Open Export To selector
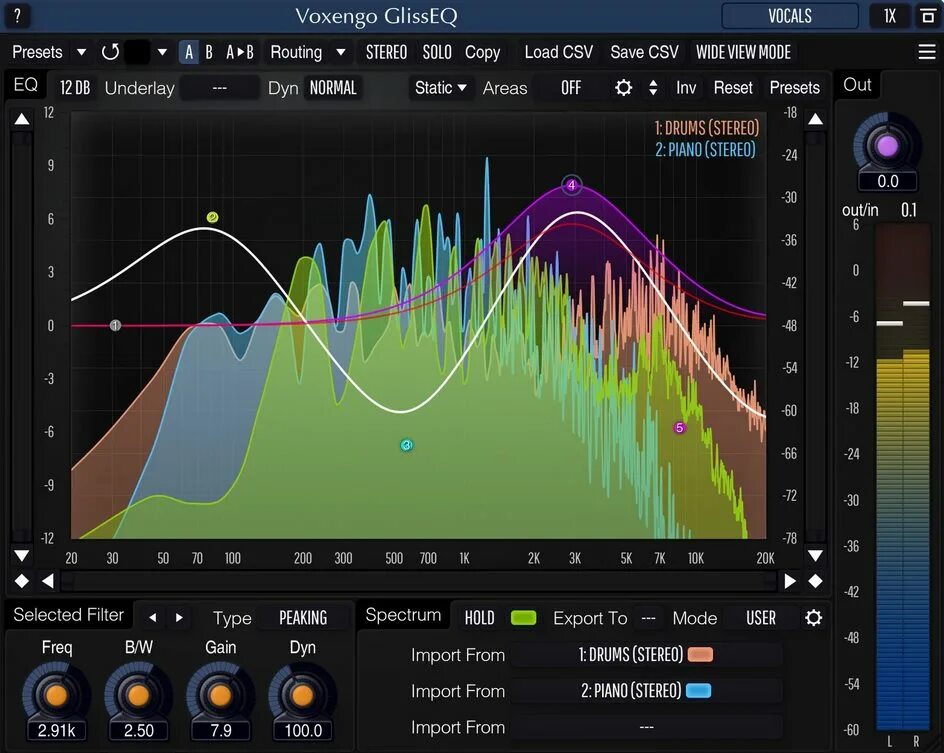 coord(648,618)
